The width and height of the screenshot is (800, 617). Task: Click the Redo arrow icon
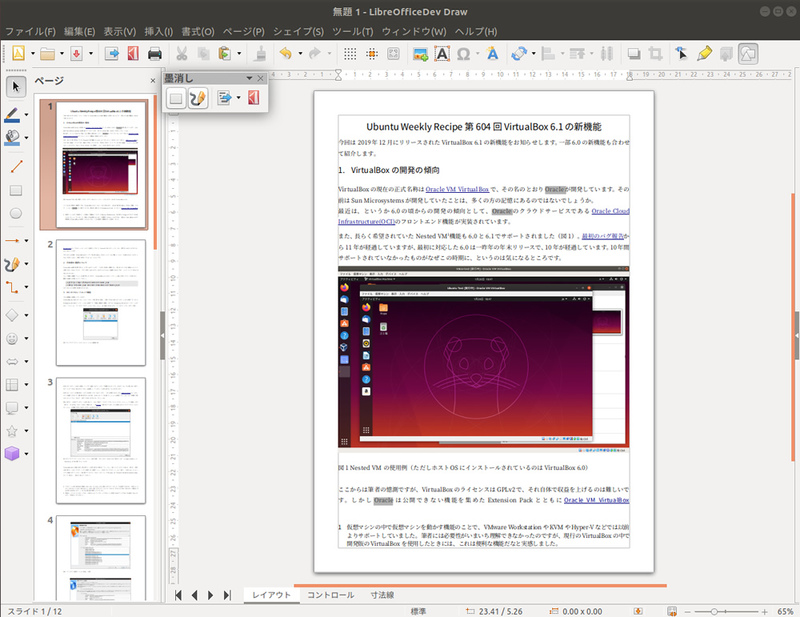tap(315, 53)
